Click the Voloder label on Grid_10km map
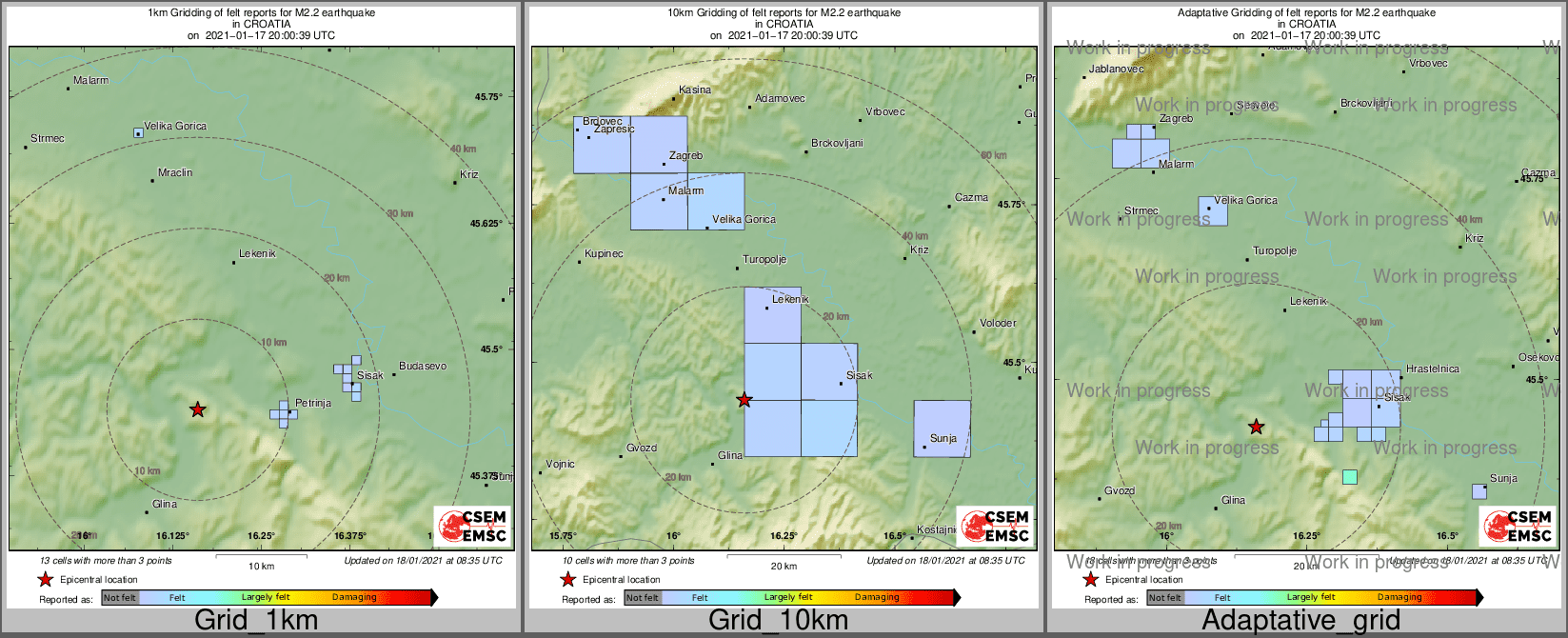The image size is (1568, 638). click(x=998, y=323)
